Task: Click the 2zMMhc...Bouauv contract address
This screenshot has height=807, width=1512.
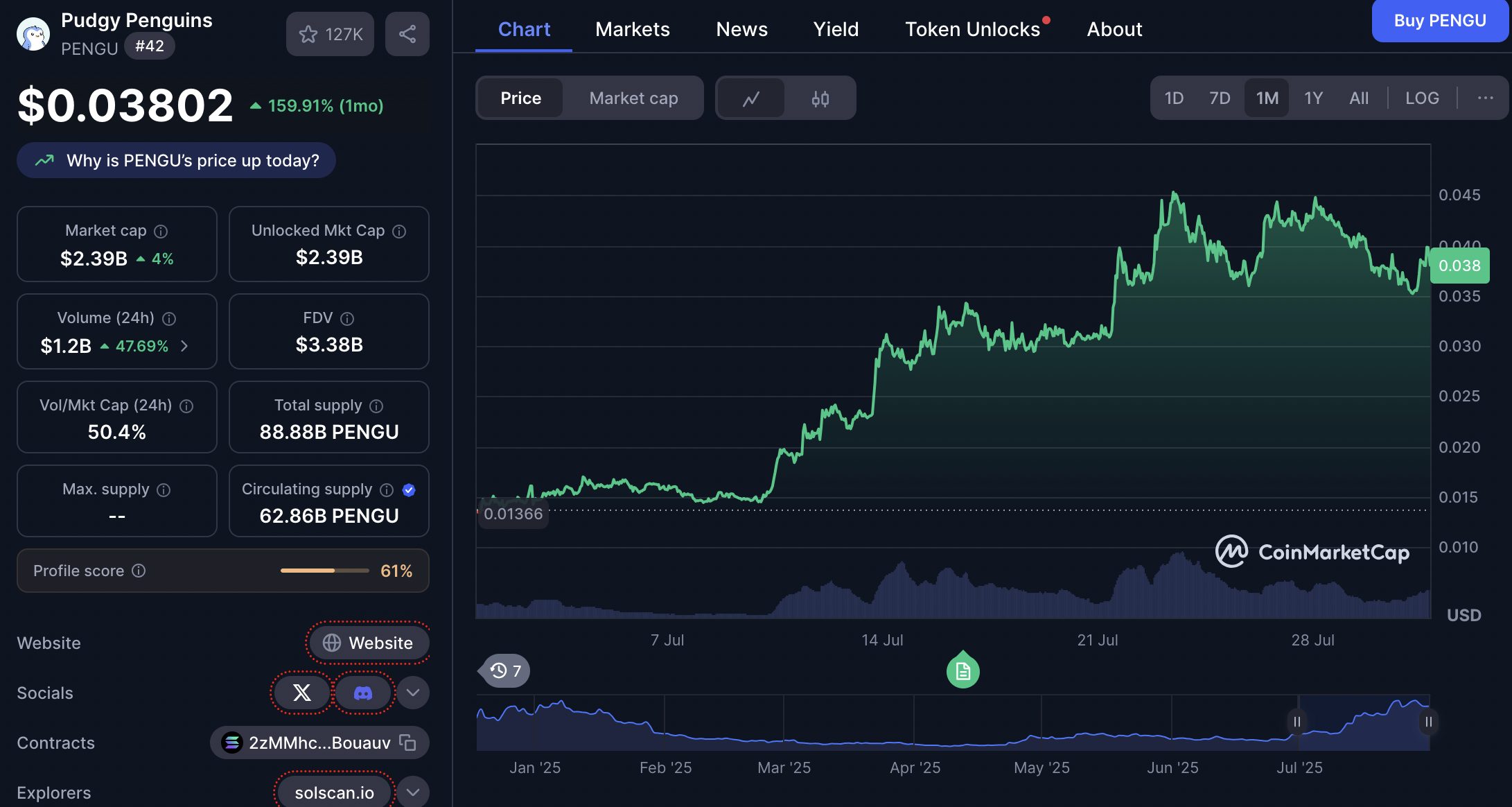Action: point(319,743)
